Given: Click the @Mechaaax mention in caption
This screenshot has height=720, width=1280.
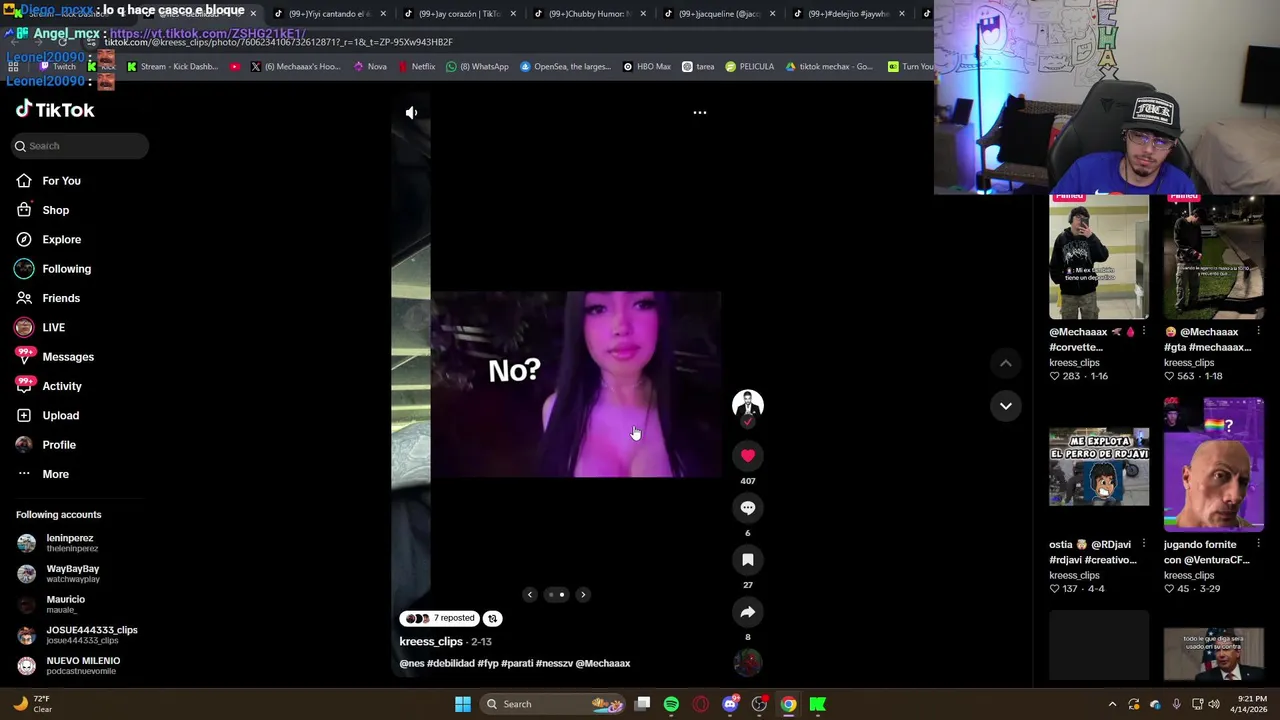Looking at the screenshot, I should [x=603, y=664].
